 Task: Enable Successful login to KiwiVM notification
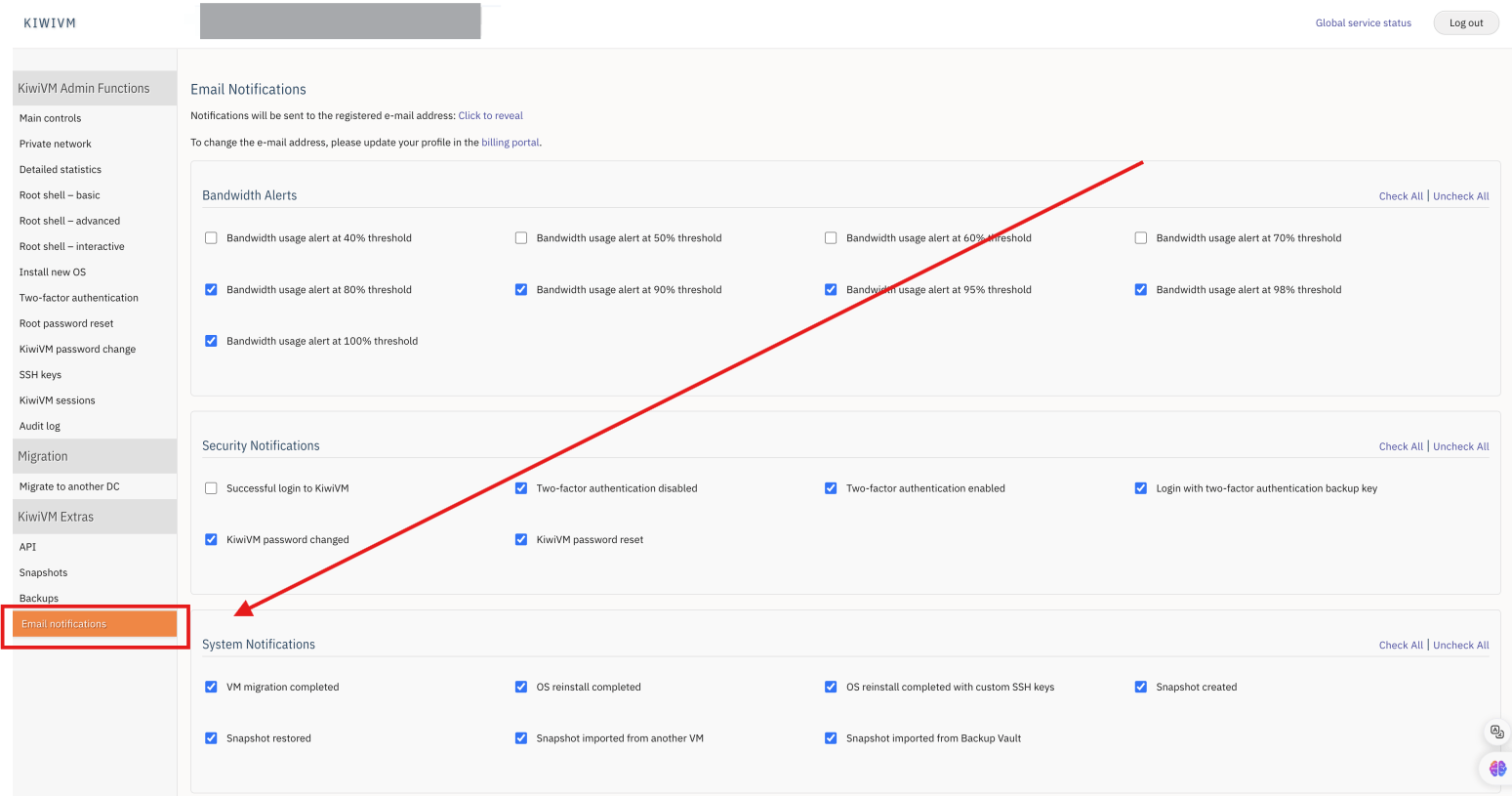coord(211,488)
